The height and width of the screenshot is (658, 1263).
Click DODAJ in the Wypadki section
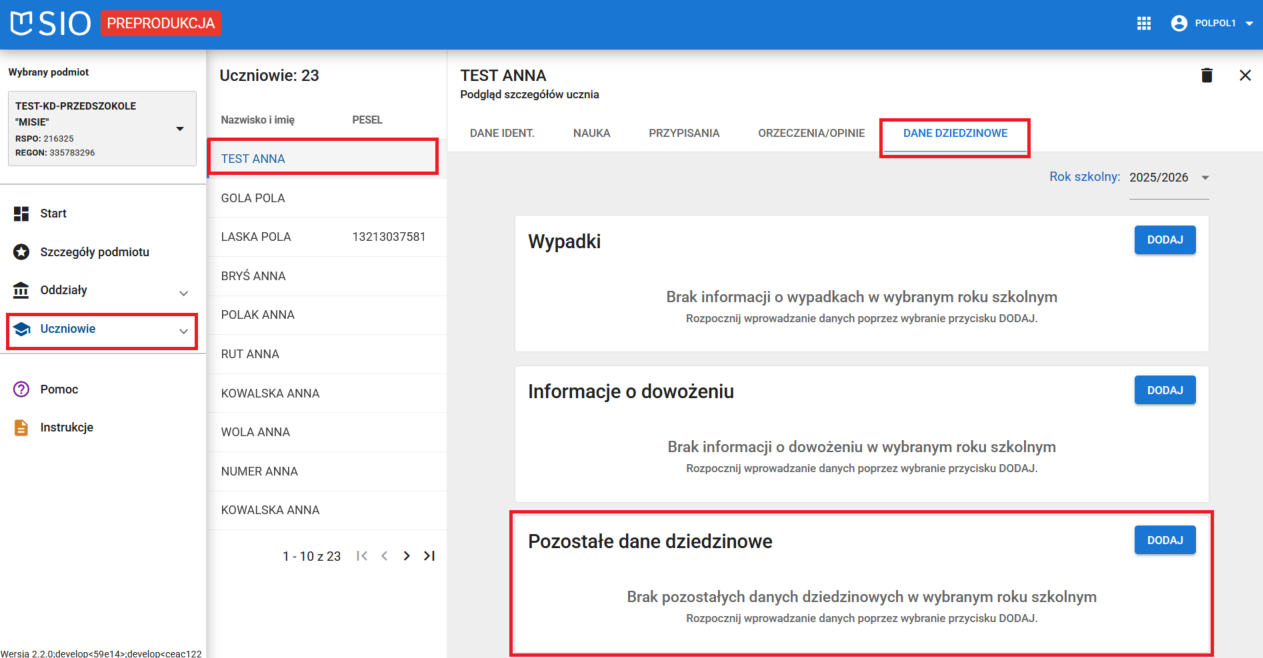(x=1164, y=239)
